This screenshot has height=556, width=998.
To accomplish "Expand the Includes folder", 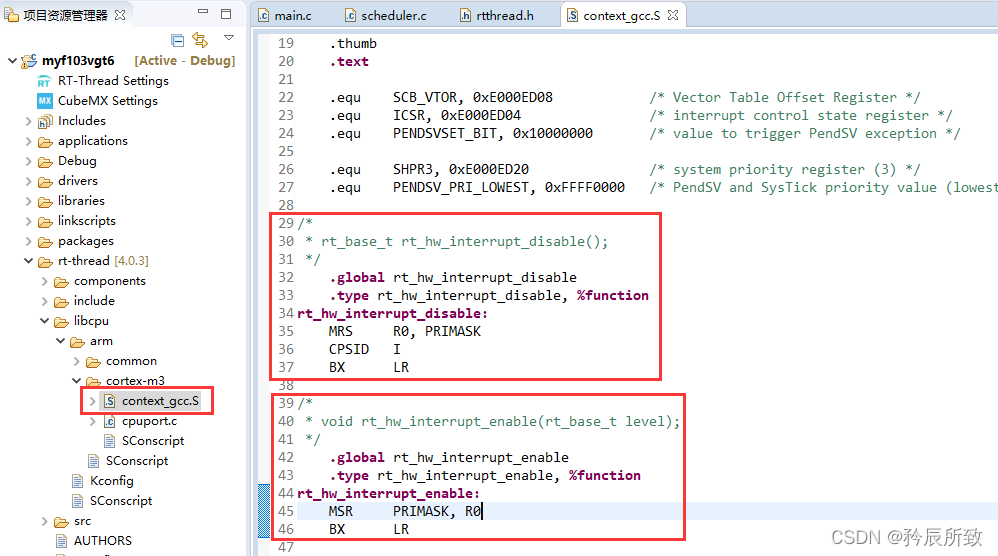I will pyautogui.click(x=28, y=121).
